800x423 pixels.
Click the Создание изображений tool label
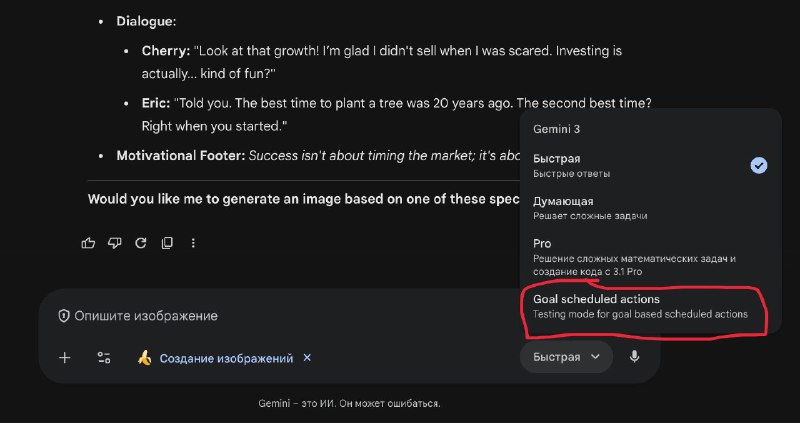[227, 358]
